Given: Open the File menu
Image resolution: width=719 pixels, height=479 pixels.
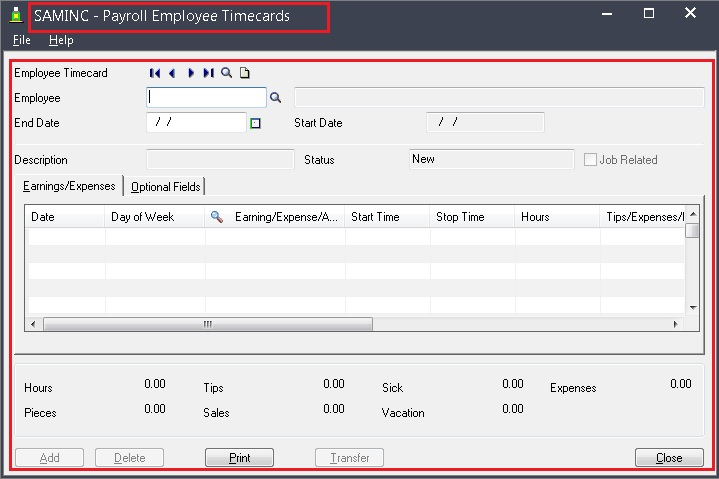Looking at the screenshot, I should [22, 40].
